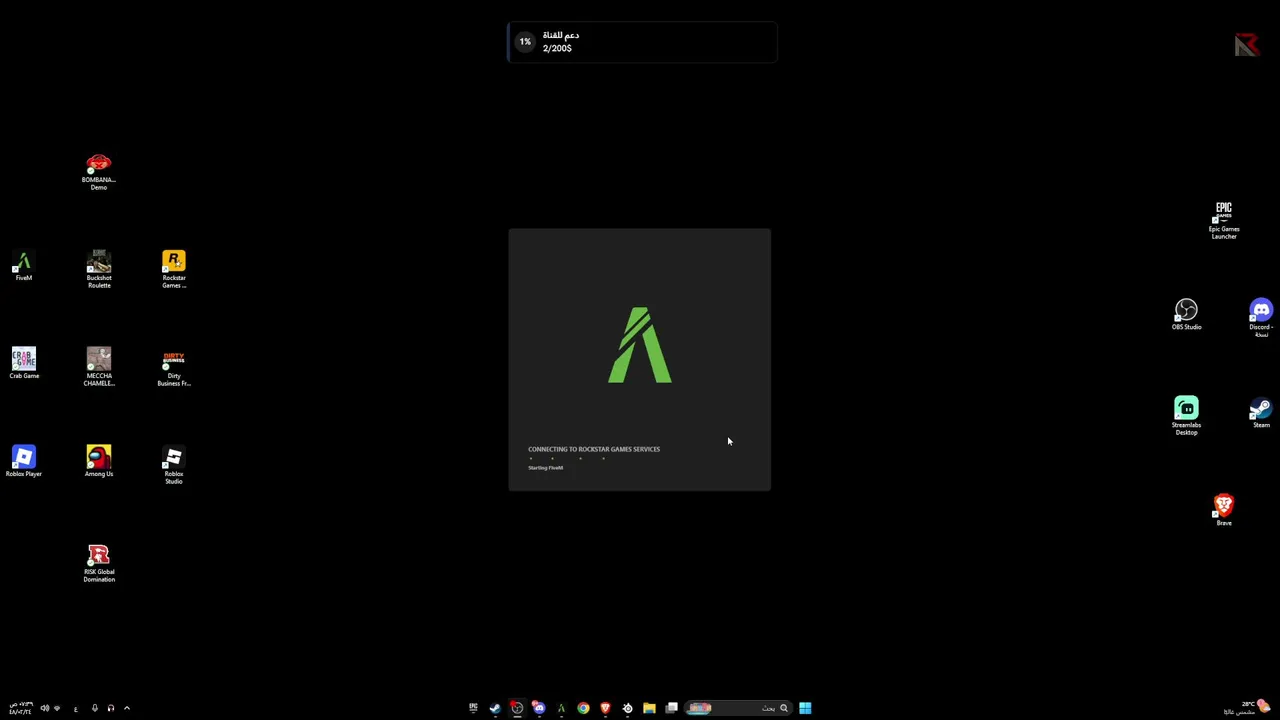
Task: Open Discord from the taskbar
Action: (539, 708)
